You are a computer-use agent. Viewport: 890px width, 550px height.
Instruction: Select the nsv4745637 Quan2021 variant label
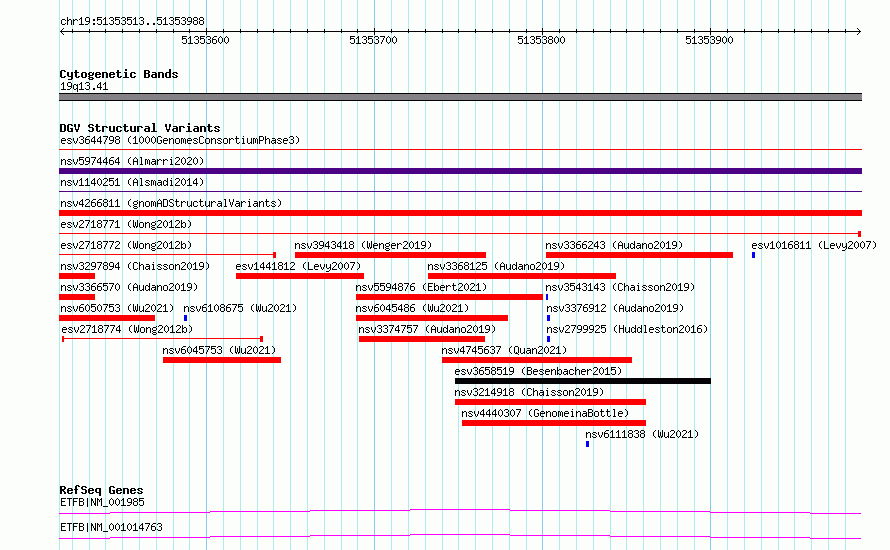pos(504,350)
